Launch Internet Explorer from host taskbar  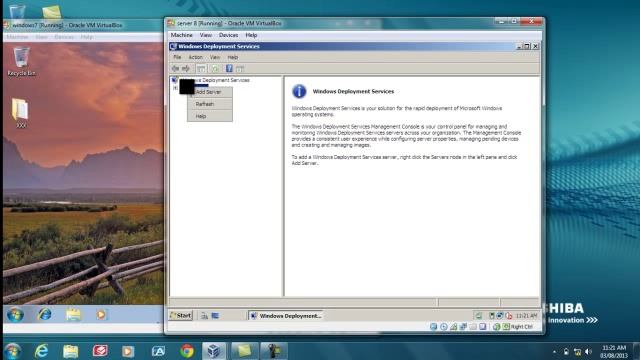41,351
